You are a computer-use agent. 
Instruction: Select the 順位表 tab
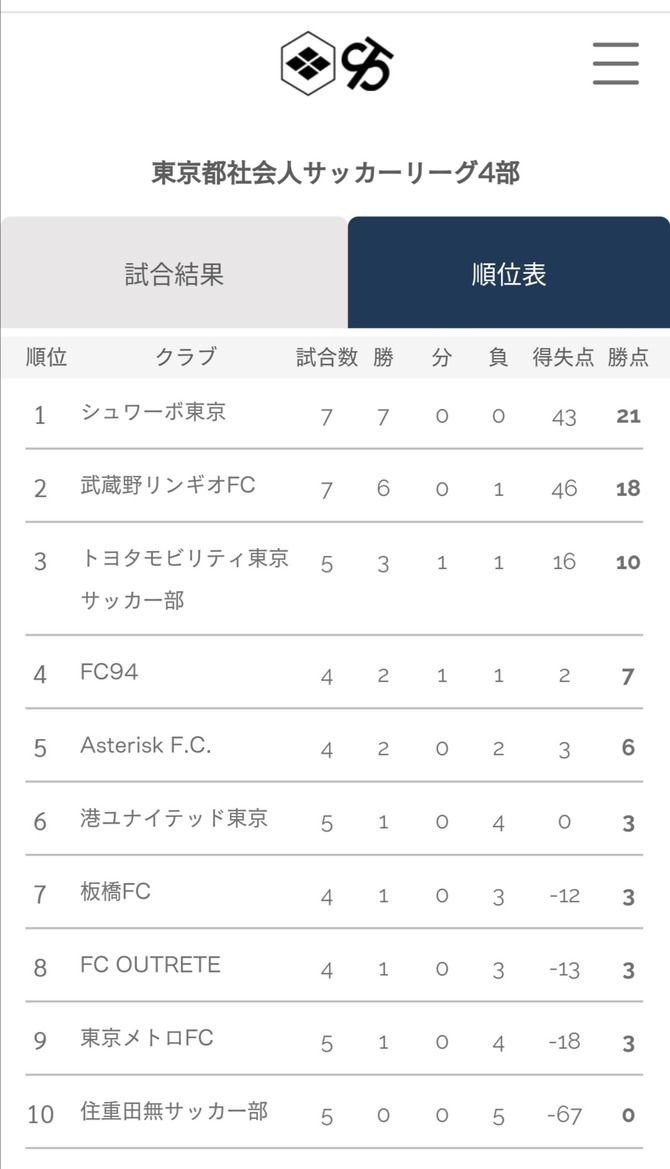(509, 274)
